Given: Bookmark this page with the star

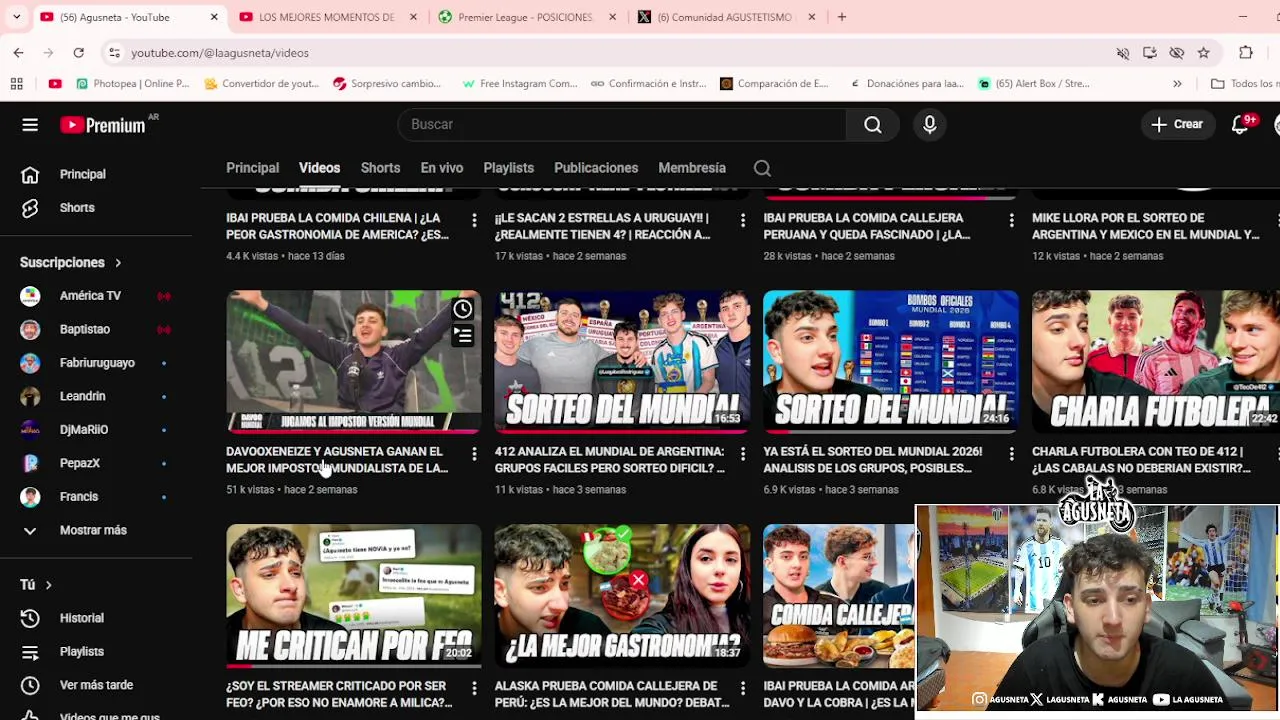Looking at the screenshot, I should click(x=1204, y=53).
